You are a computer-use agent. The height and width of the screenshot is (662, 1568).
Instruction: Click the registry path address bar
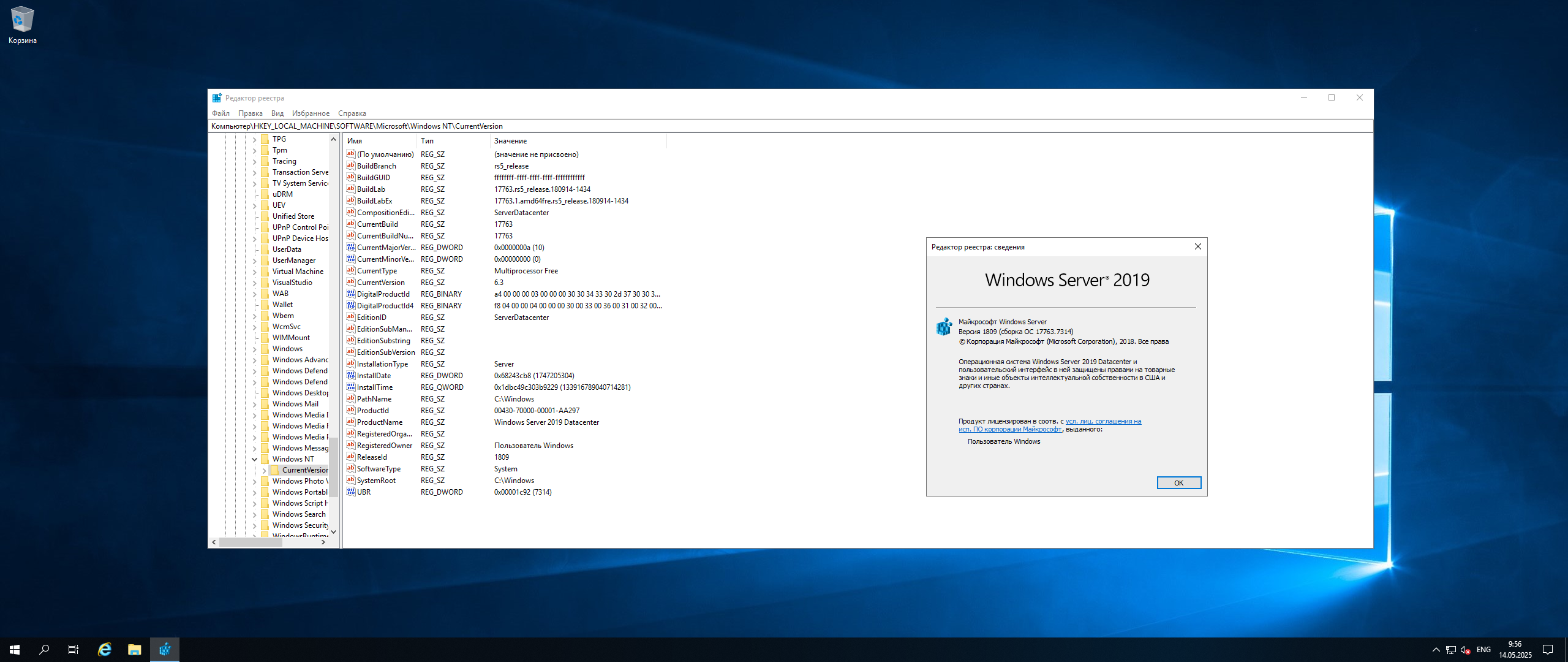click(790, 126)
